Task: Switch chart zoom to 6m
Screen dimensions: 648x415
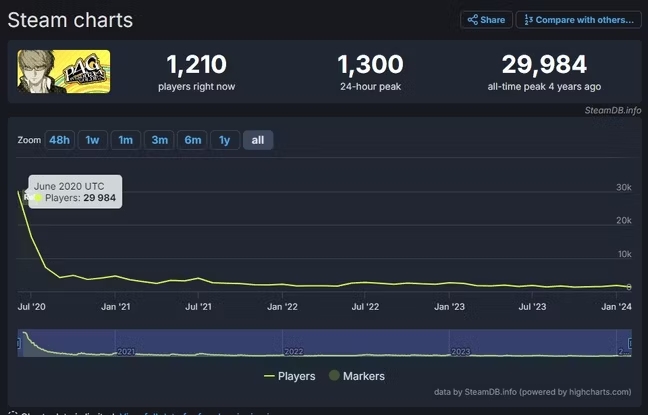Action: click(x=192, y=140)
